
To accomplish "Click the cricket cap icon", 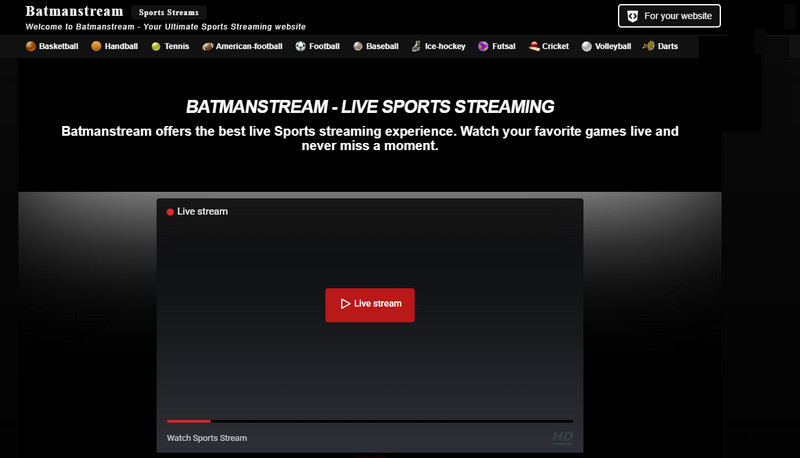I will pyautogui.click(x=534, y=46).
